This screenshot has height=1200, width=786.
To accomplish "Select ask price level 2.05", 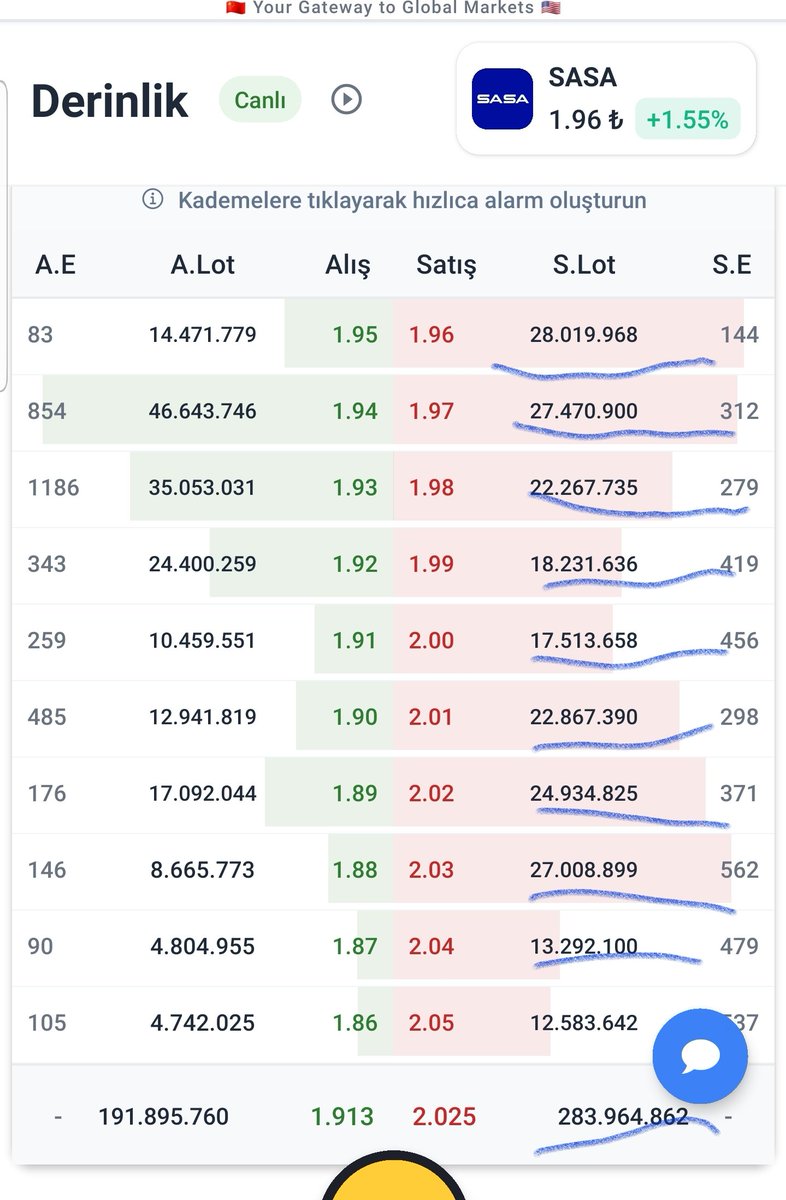I will click(432, 1023).
